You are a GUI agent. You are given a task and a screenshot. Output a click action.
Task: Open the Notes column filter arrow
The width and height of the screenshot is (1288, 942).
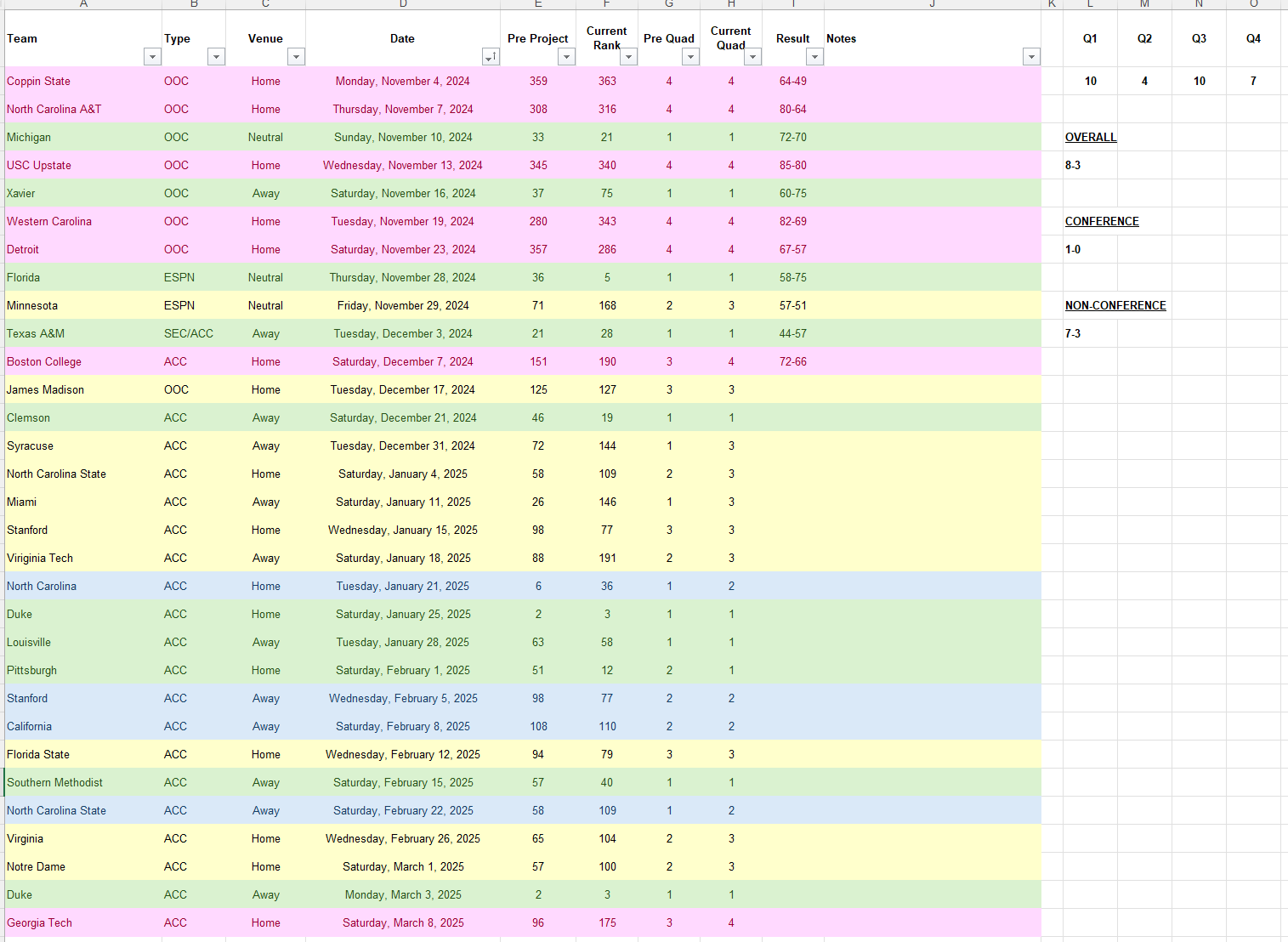pyautogui.click(x=1031, y=57)
